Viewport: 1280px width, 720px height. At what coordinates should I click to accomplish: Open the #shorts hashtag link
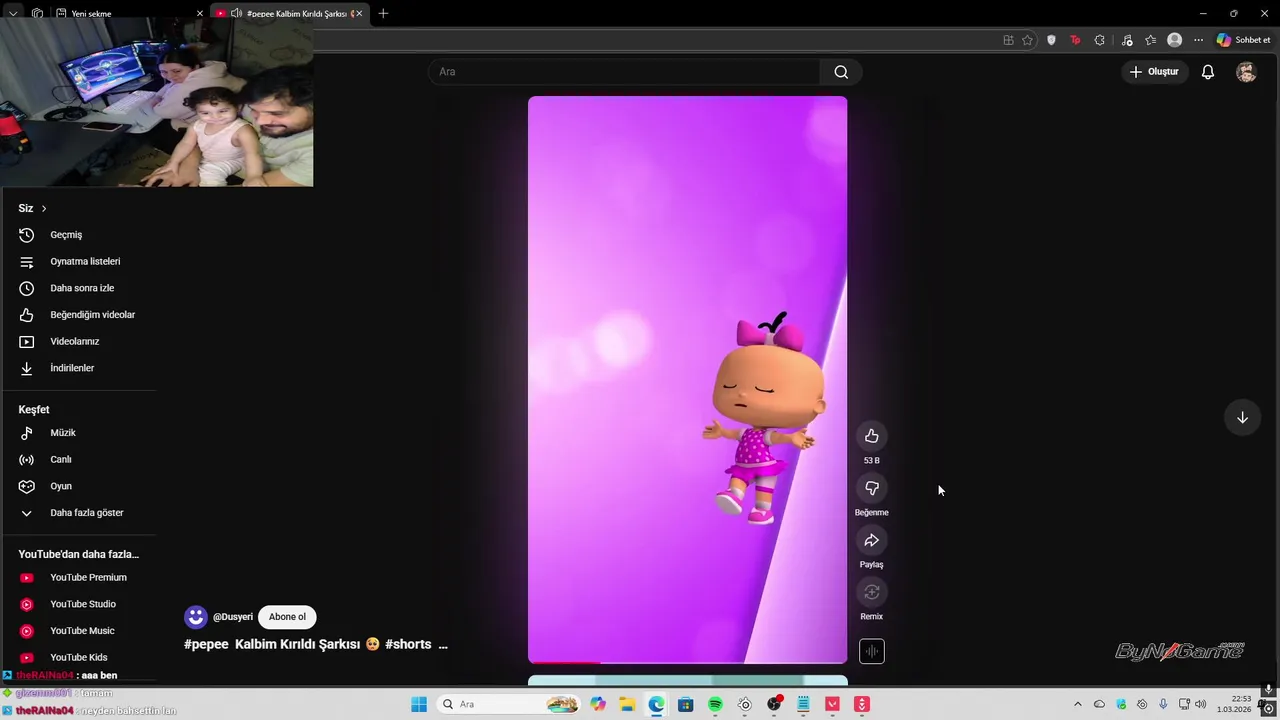tap(408, 645)
